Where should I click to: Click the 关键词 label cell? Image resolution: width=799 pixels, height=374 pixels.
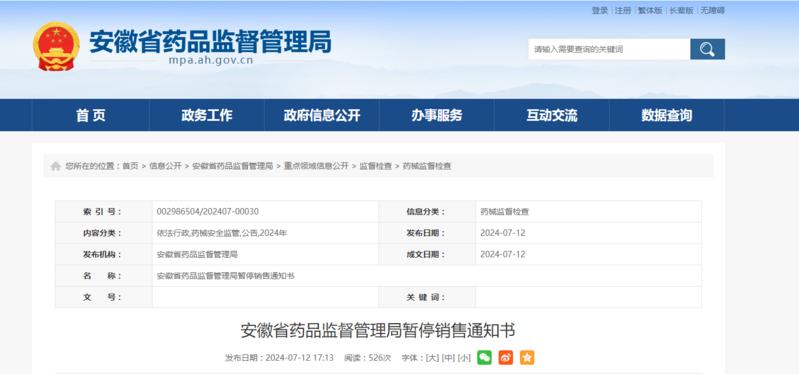click(427, 297)
